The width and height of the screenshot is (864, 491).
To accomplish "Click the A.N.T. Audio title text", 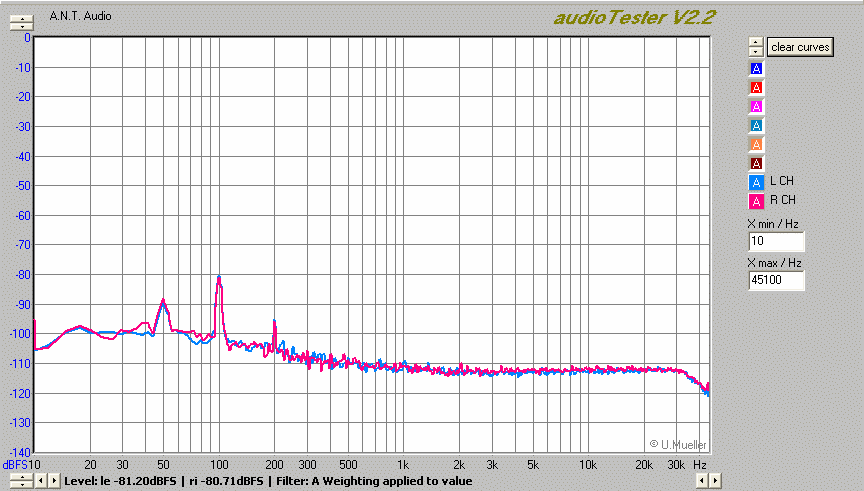I will pos(80,16).
